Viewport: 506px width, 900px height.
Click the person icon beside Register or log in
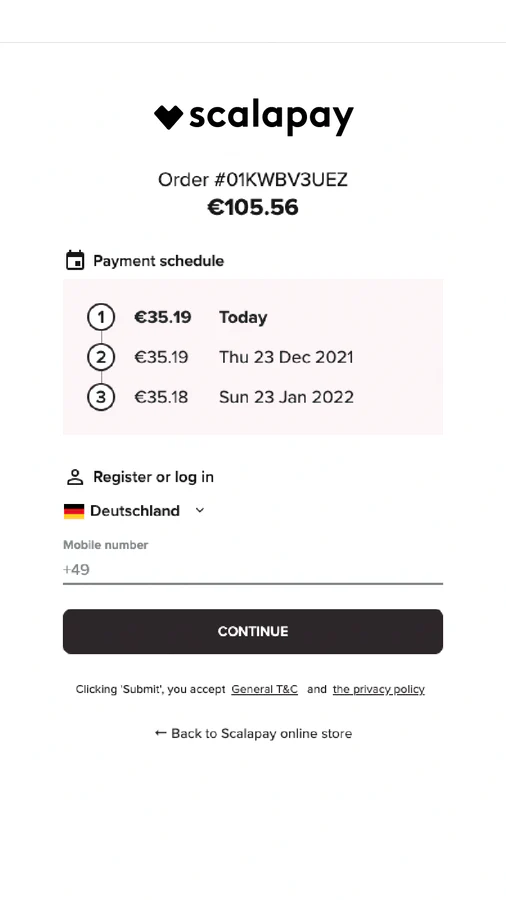(75, 477)
